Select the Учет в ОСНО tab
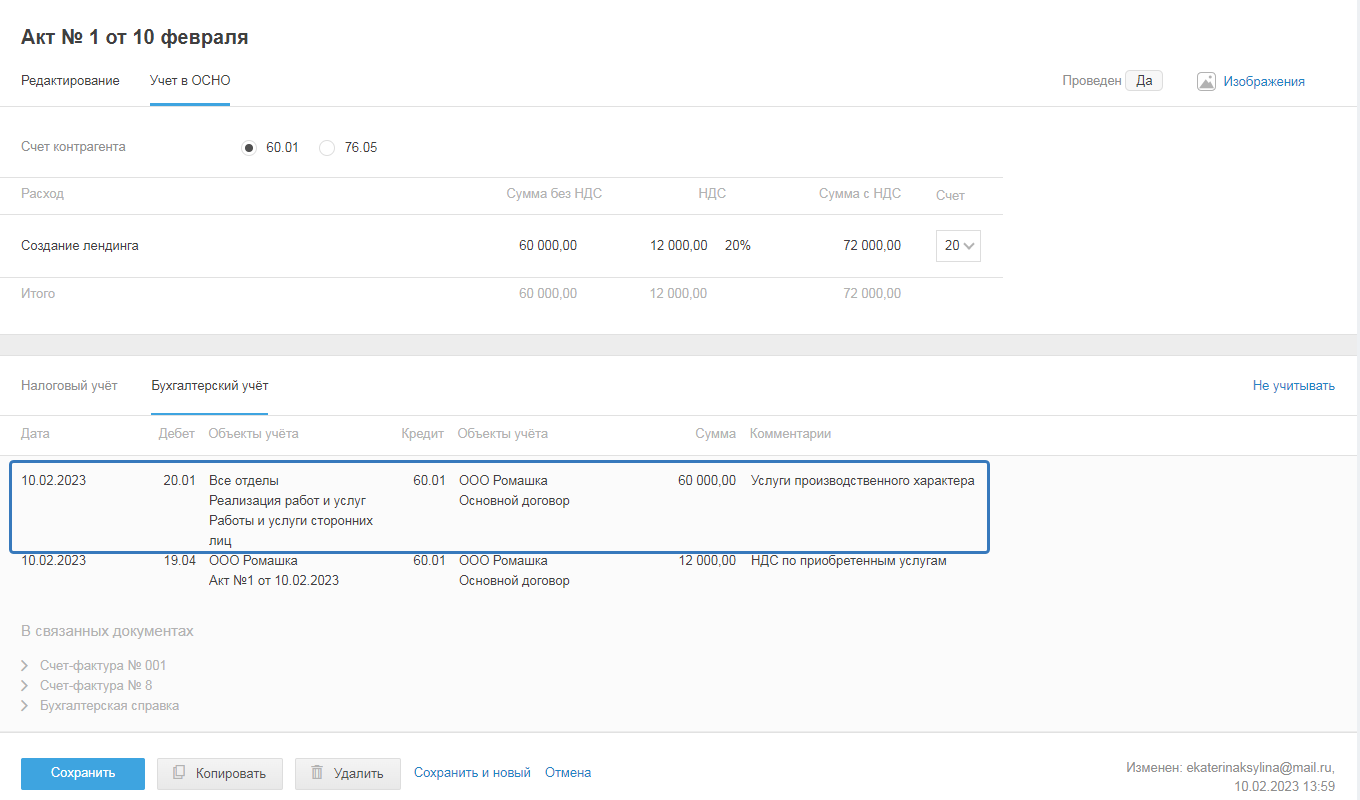The height and width of the screenshot is (800, 1360). tap(190, 81)
